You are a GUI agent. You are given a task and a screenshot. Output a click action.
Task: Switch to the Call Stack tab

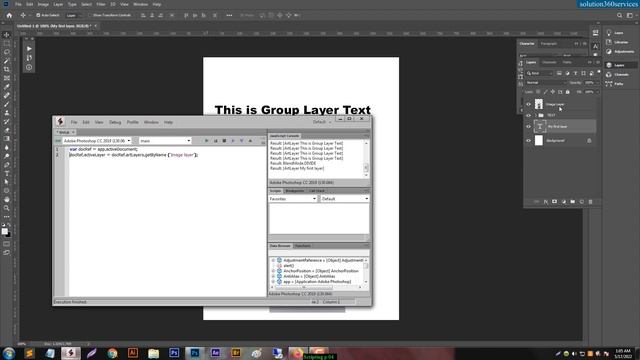click(x=316, y=191)
